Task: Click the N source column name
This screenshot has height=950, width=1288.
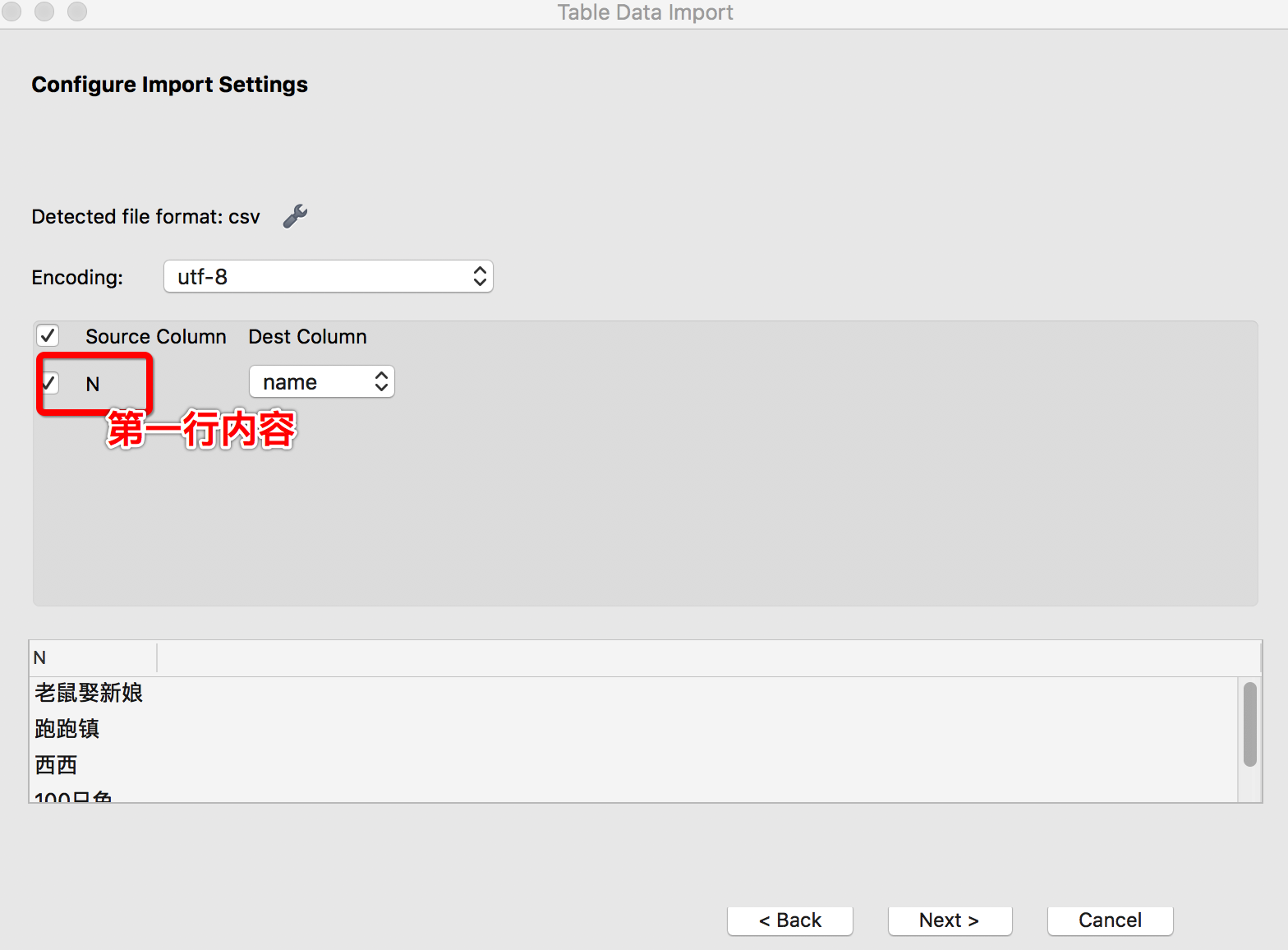Action: pyautogui.click(x=93, y=384)
